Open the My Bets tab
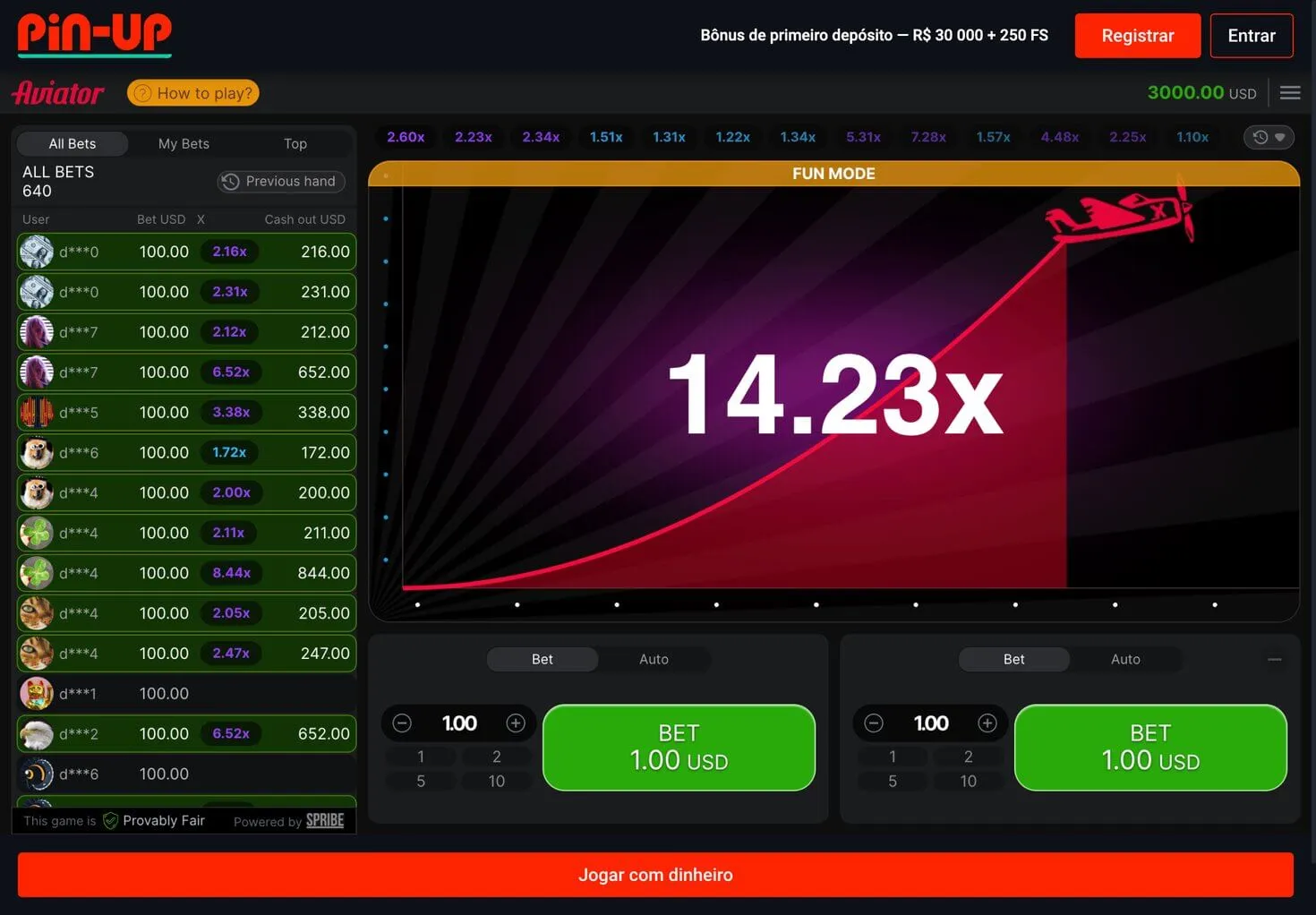Screen dimensions: 1316x915 pyautogui.click(x=184, y=143)
